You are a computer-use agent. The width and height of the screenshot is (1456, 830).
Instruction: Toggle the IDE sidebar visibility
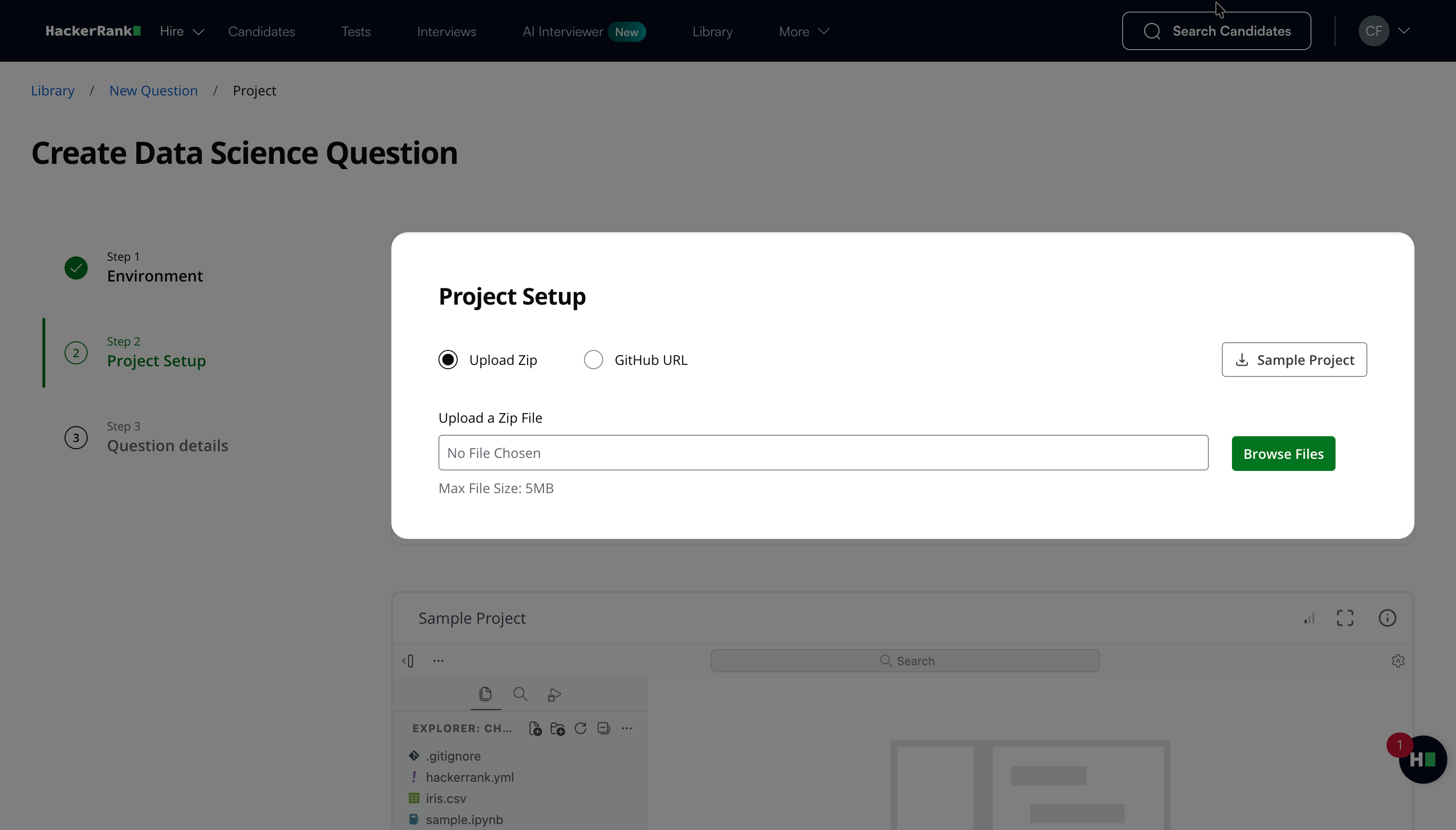(408, 661)
